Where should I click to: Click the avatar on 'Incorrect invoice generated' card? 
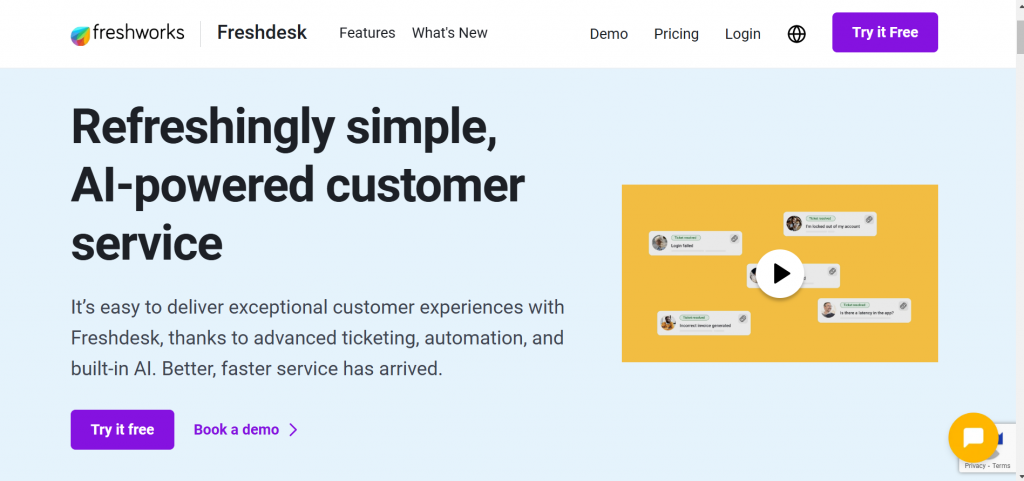667,322
